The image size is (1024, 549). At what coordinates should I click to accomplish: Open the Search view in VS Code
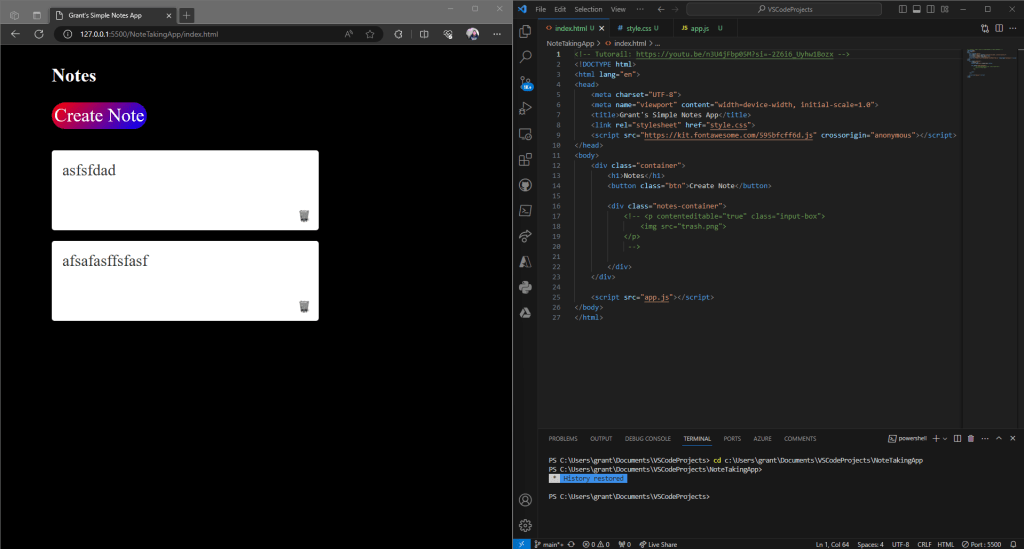coord(525,57)
